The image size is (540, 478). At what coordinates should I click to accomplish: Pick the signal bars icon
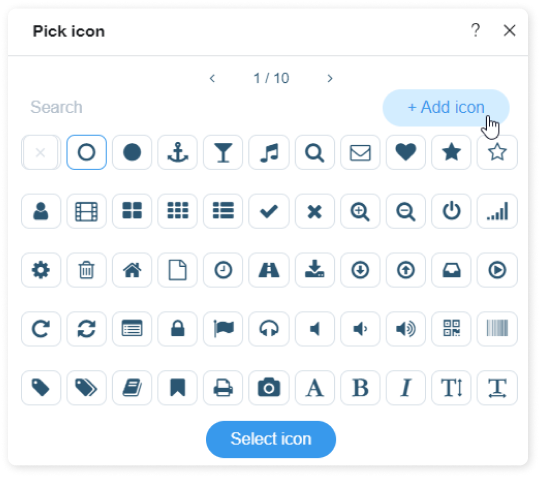click(497, 211)
